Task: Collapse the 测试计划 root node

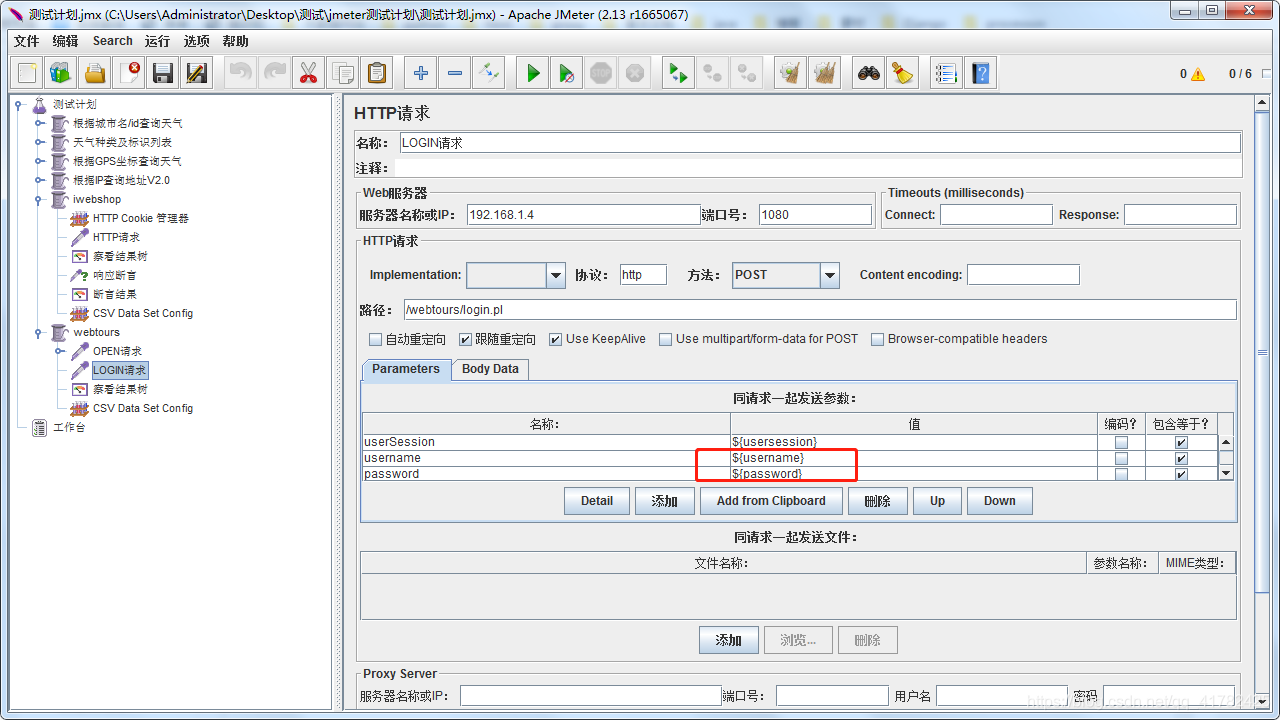Action: pyautogui.click(x=19, y=104)
